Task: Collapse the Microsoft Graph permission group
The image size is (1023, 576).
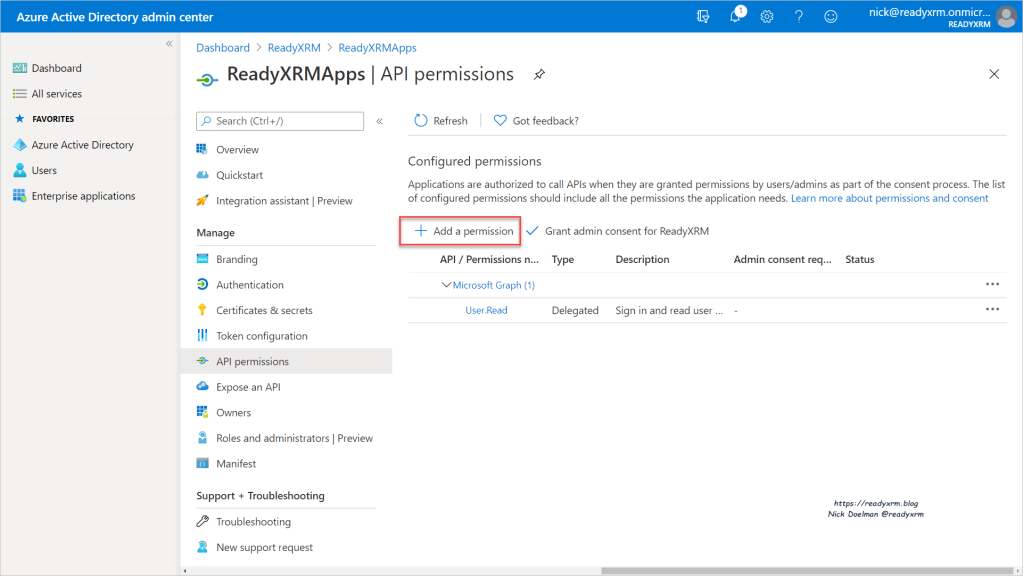Action: tap(446, 285)
